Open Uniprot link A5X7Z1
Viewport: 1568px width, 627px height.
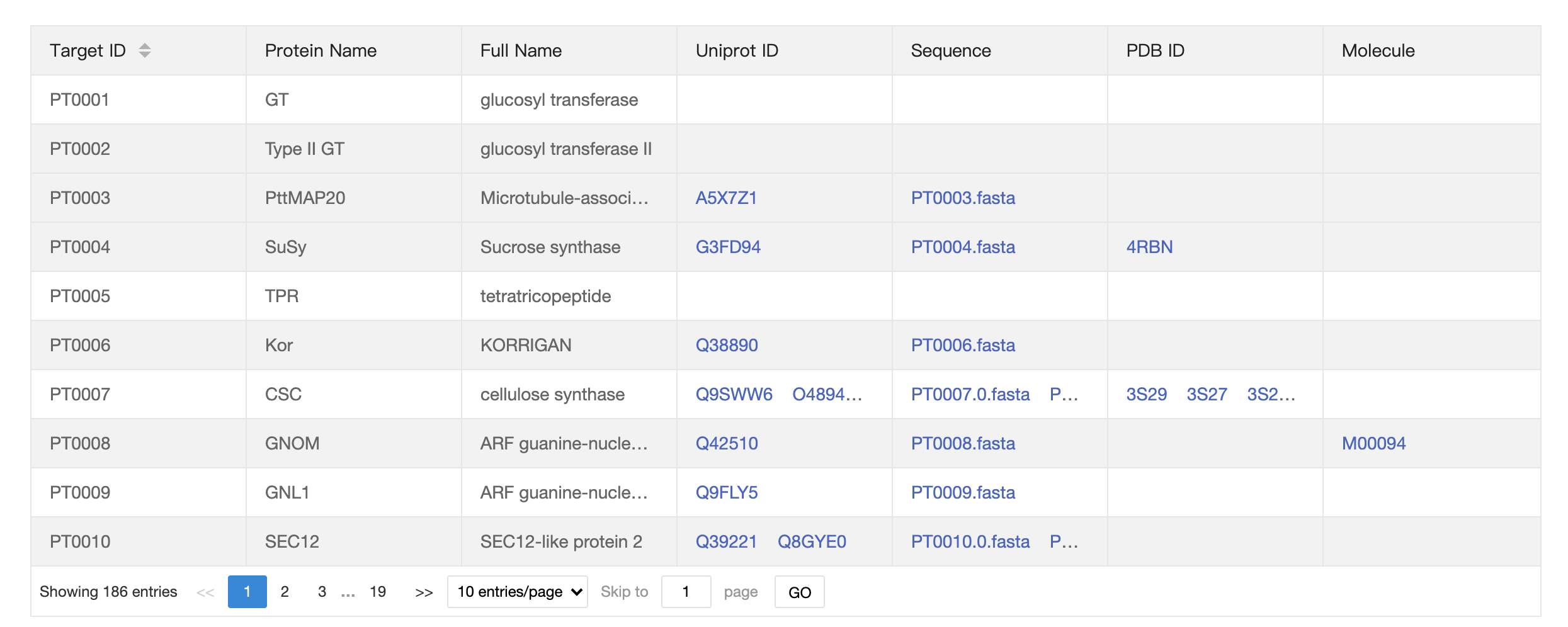coord(726,198)
